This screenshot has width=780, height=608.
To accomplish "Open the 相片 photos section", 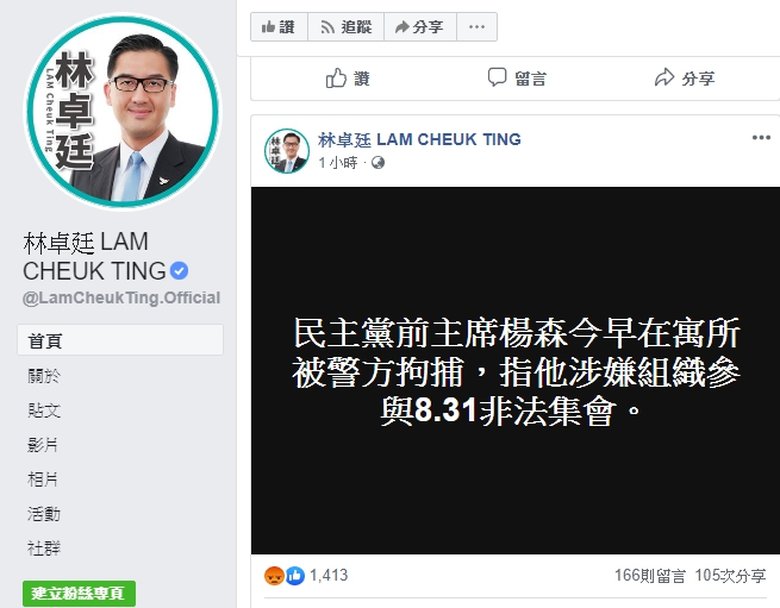I will (43, 479).
